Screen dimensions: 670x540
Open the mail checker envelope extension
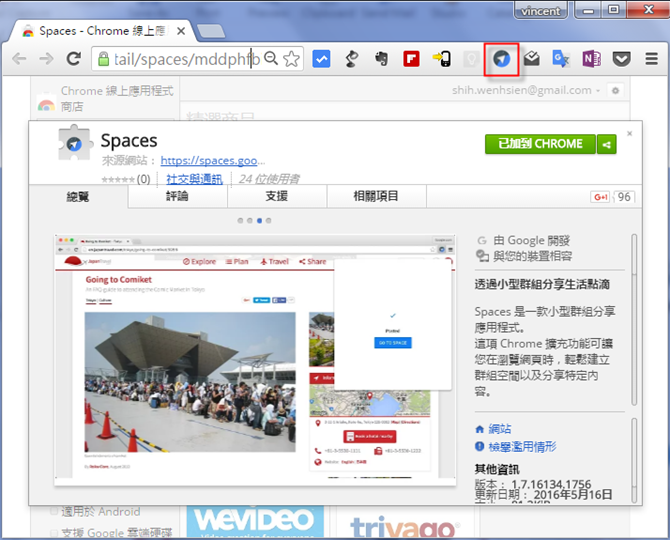click(x=531, y=59)
